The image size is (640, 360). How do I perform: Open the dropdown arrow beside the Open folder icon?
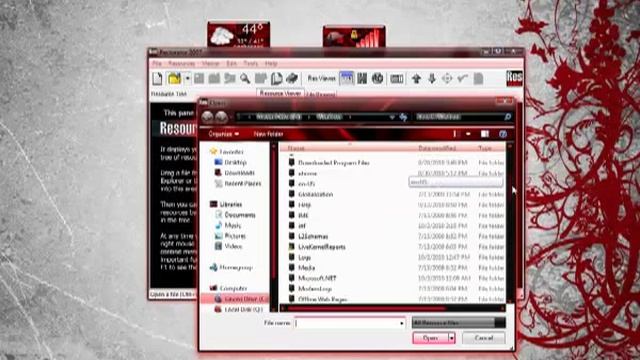(x=187, y=78)
